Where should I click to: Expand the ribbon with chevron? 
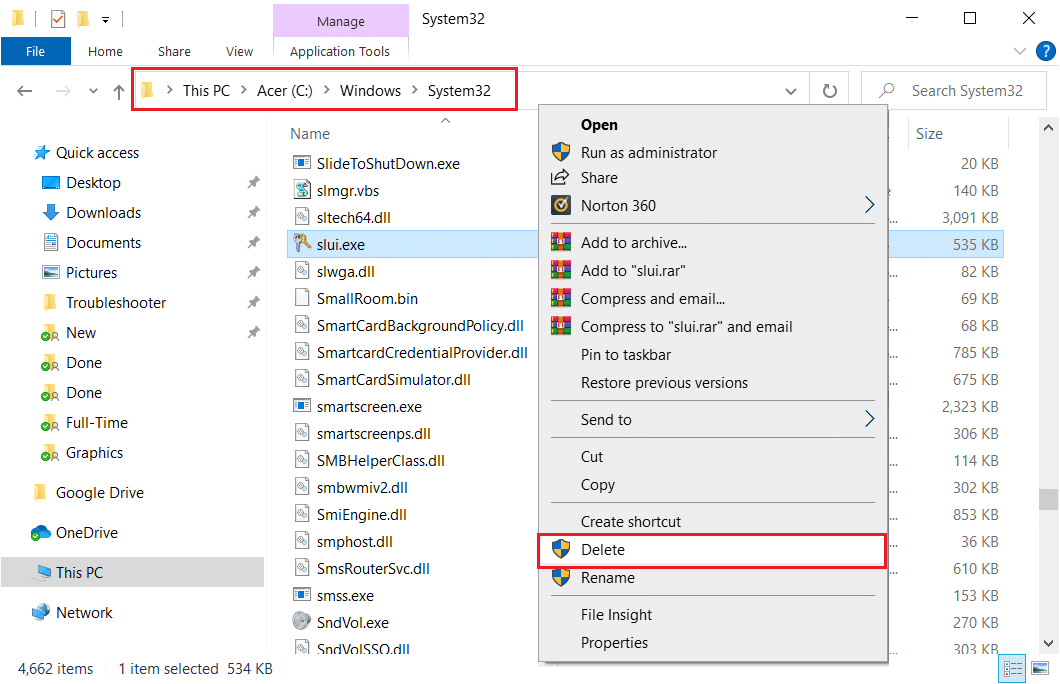(x=1020, y=51)
